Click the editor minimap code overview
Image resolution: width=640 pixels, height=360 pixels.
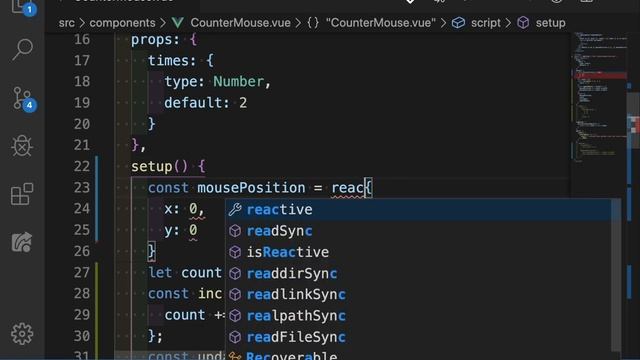pyautogui.click(x=598, y=98)
